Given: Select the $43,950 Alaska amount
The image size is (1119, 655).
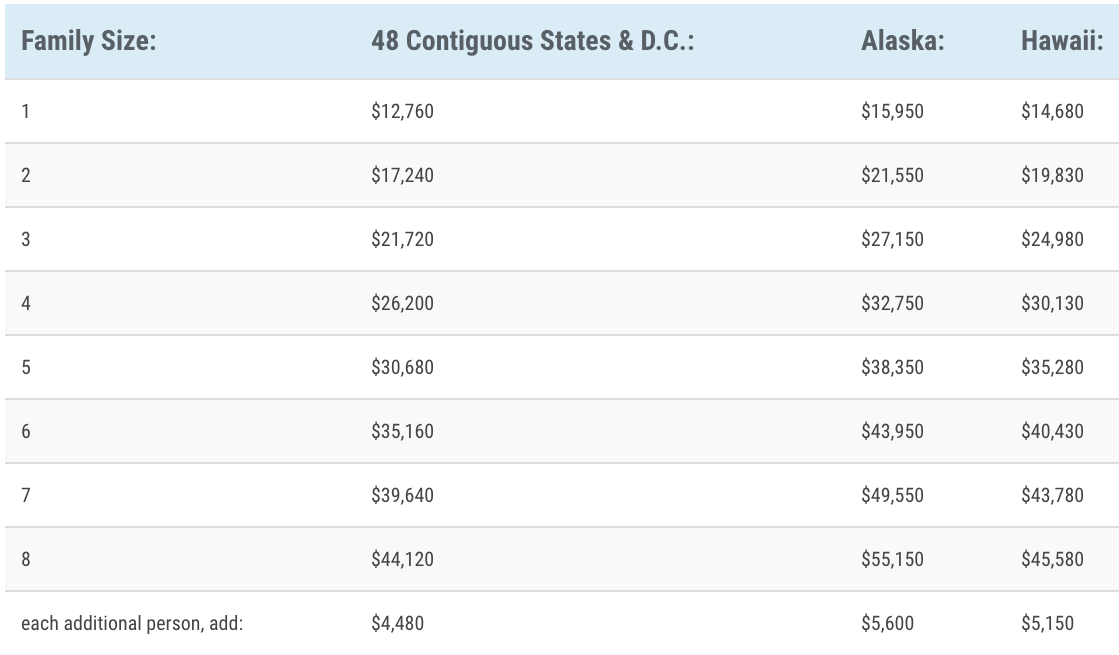Looking at the screenshot, I should 892,431.
